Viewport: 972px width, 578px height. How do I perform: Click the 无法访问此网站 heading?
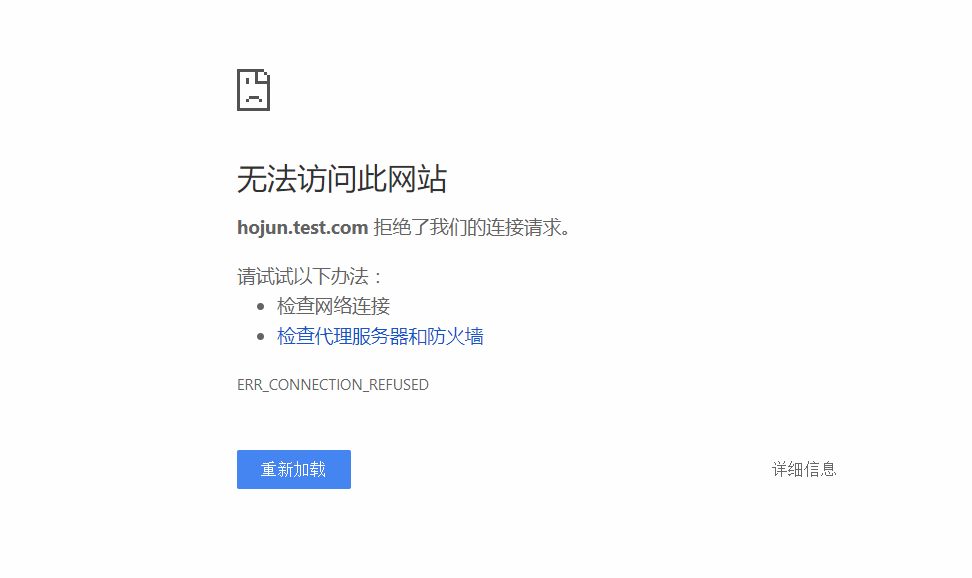click(x=342, y=178)
